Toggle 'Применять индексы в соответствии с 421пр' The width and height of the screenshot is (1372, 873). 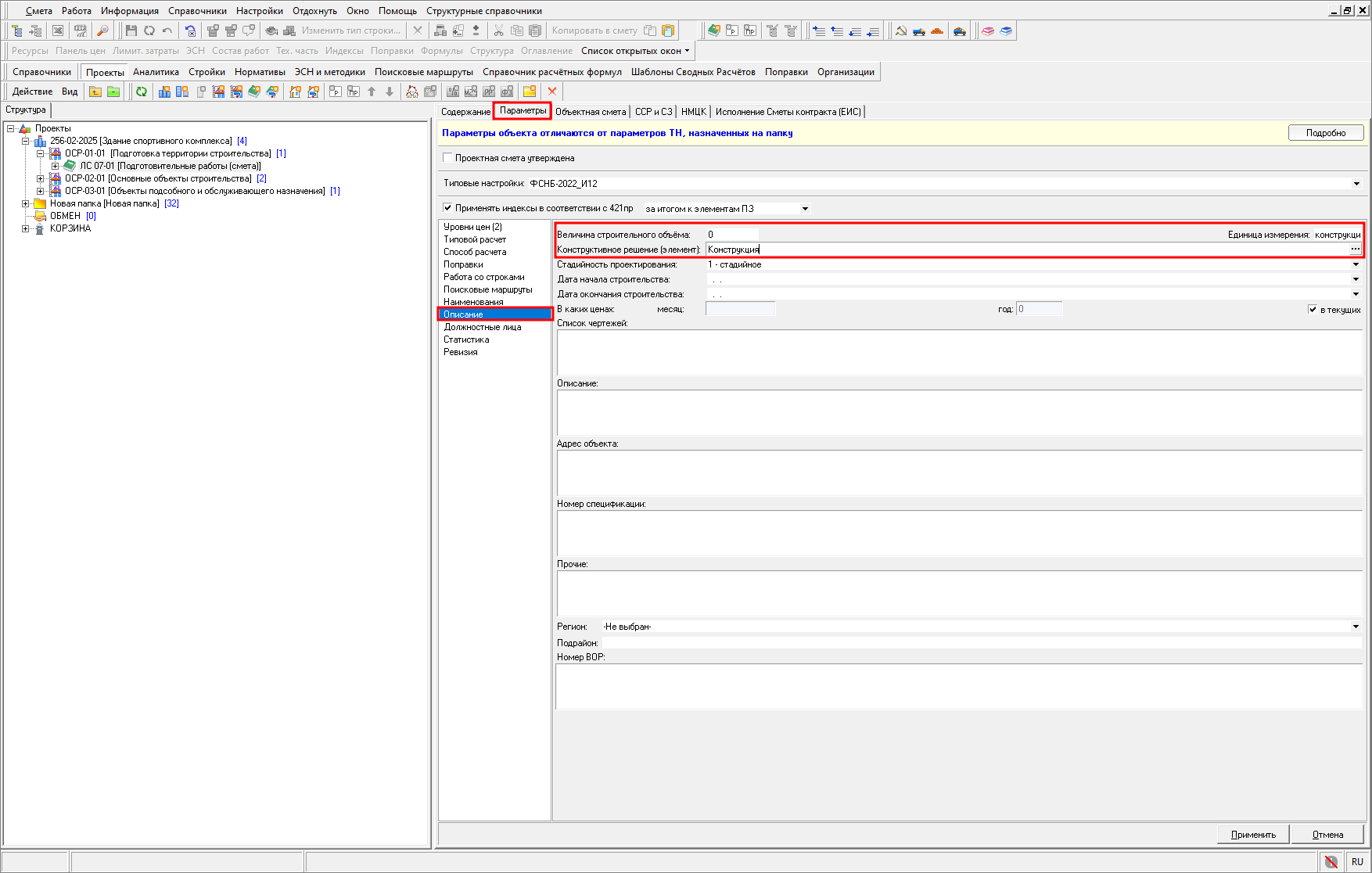click(447, 208)
